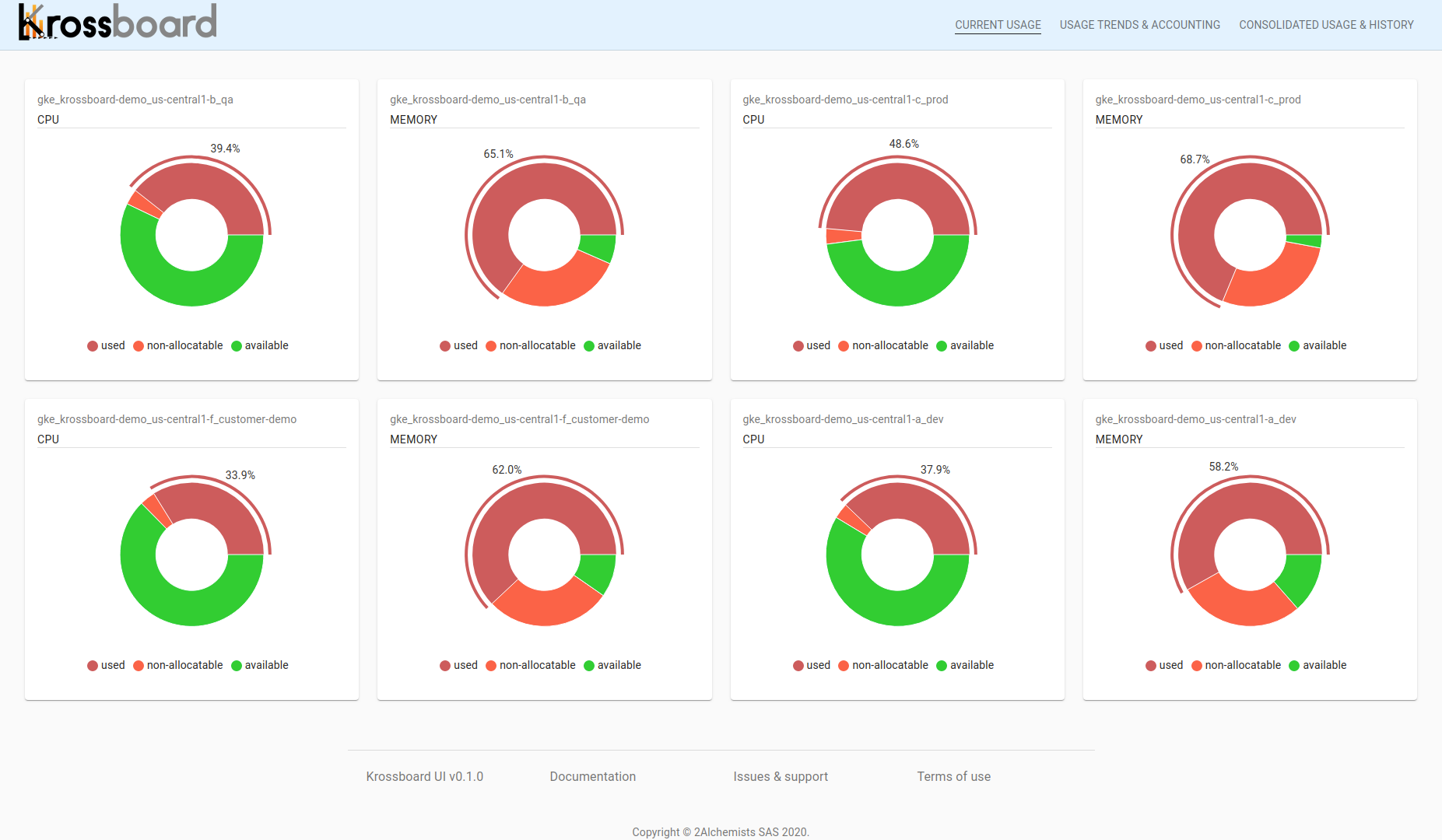Toggle 'used' legend in b_qa CPU chart
Screen dimensions: 1442x840
106,345
